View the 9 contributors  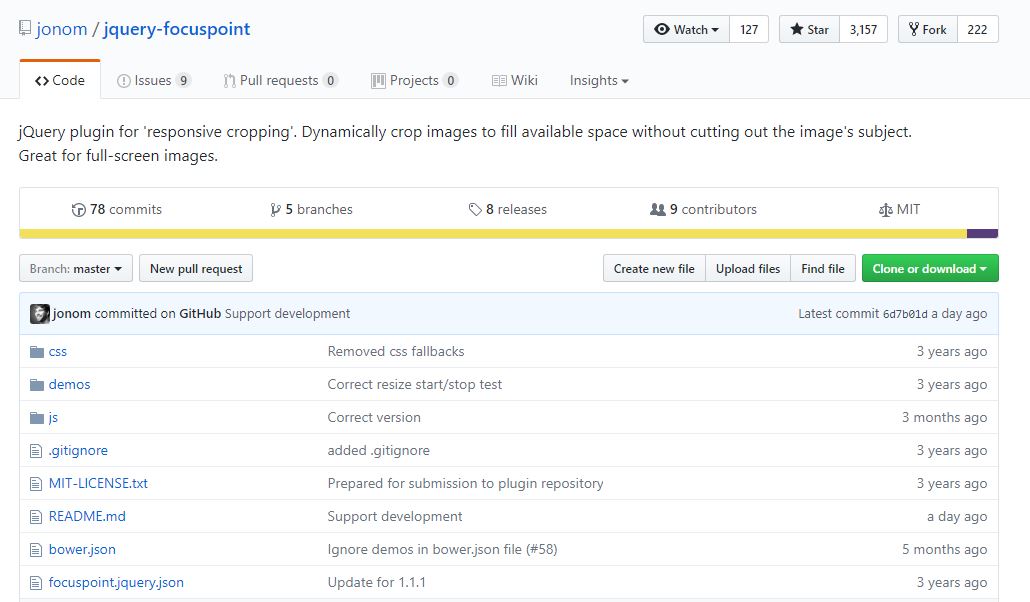pyautogui.click(x=704, y=210)
